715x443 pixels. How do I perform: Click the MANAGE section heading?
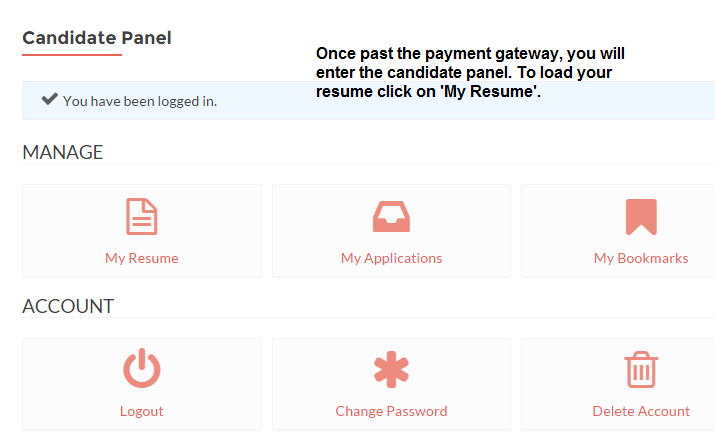coord(63,152)
